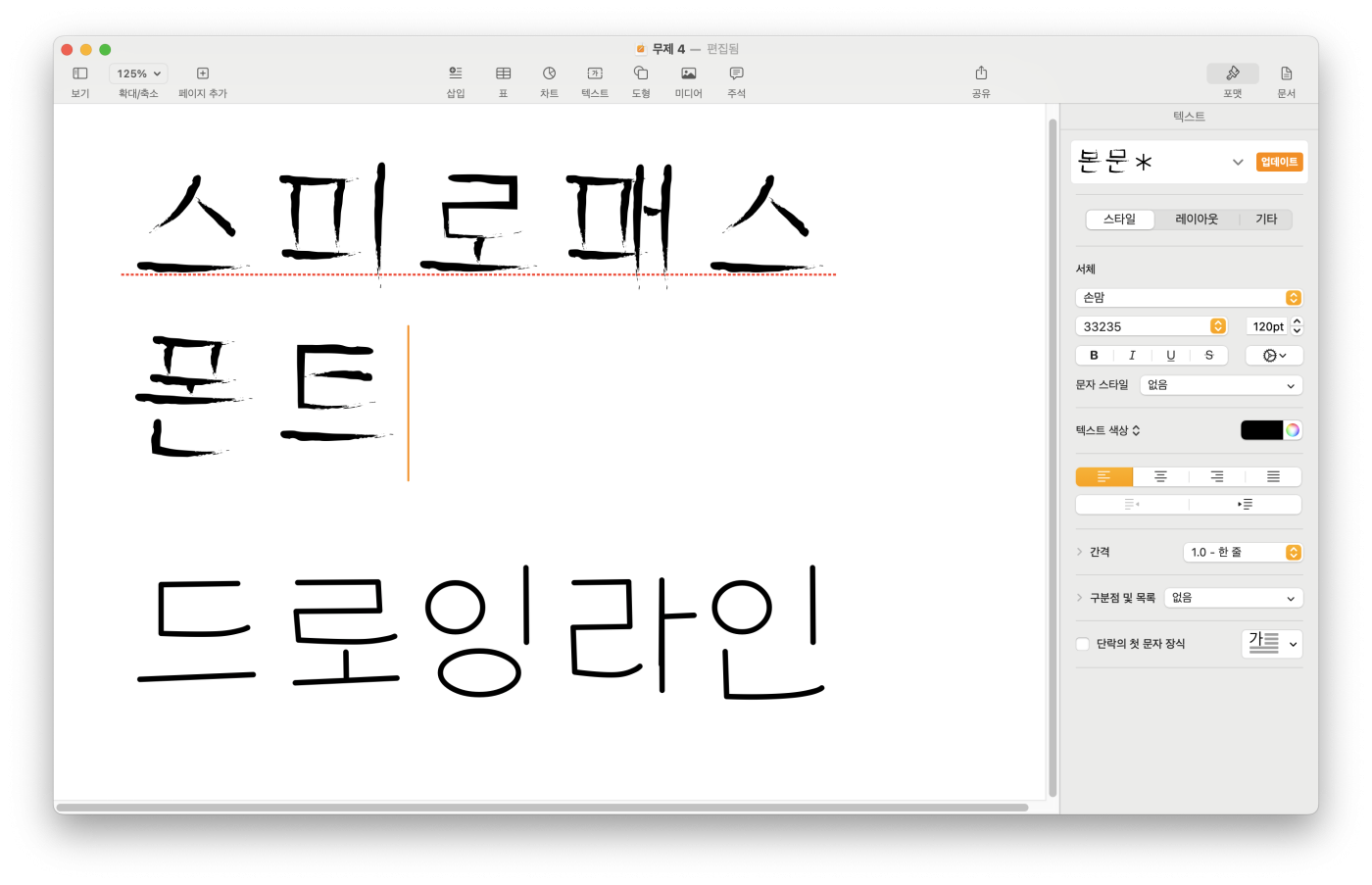Image resolution: width=1372 pixels, height=885 pixels.
Task: Toggle bold formatting button
Action: pos(1094,356)
